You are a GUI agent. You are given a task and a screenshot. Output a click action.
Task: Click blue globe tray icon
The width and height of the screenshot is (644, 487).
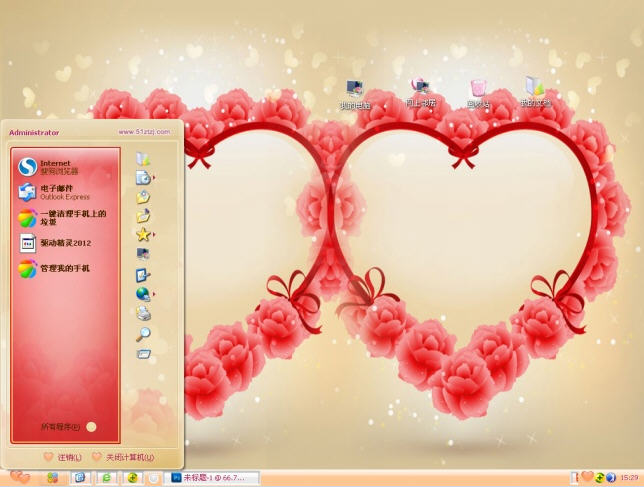[x=611, y=478]
